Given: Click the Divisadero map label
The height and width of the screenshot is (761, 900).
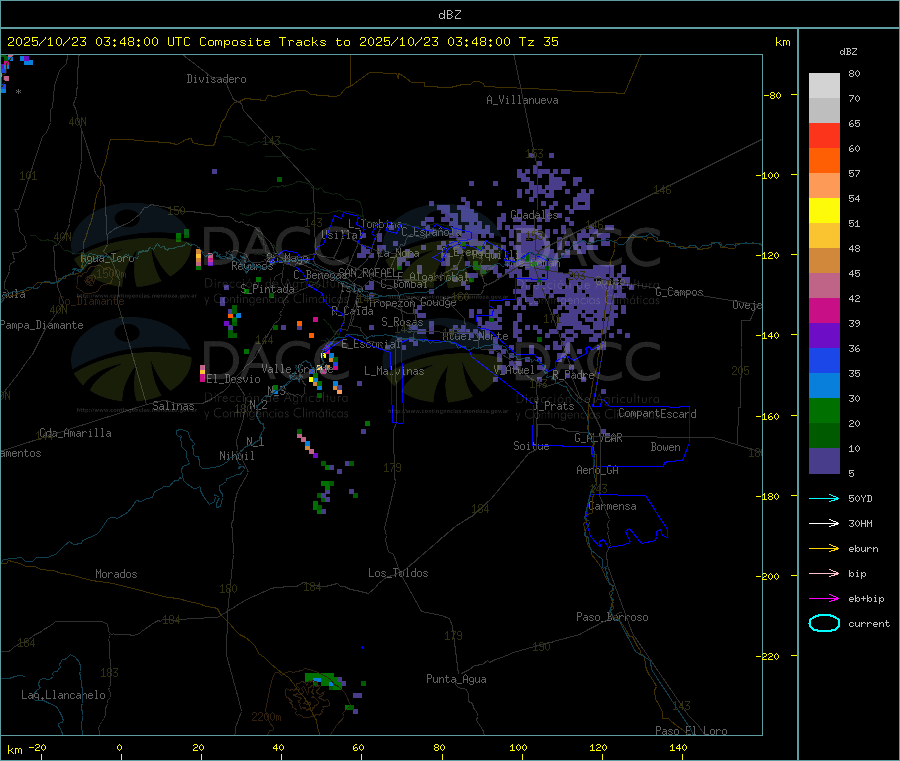Looking at the screenshot, I should (216, 79).
